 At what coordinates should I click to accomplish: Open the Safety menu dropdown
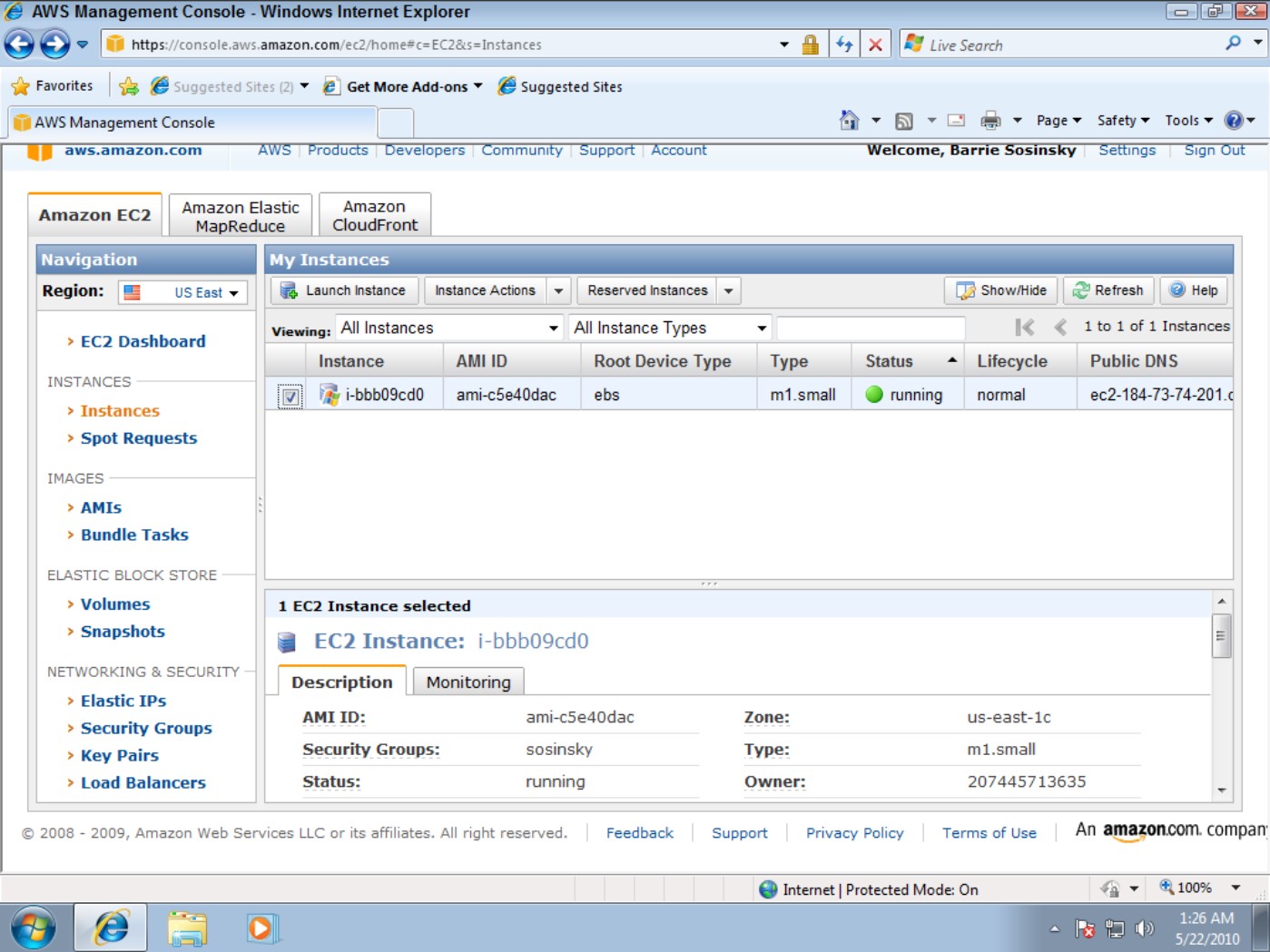point(1123,121)
